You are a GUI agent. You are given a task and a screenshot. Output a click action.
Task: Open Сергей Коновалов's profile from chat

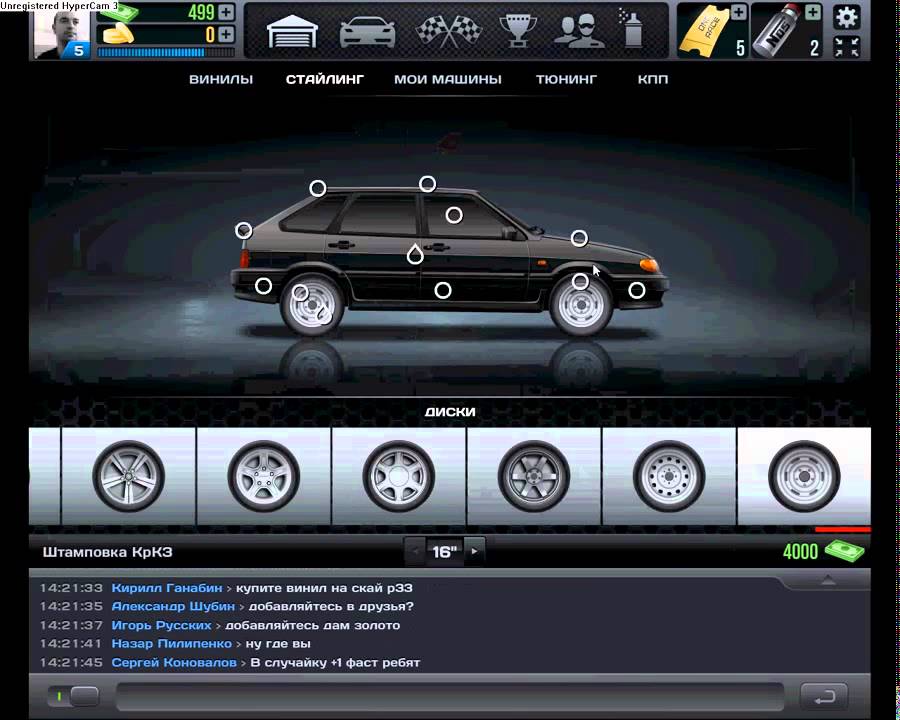[174, 663]
